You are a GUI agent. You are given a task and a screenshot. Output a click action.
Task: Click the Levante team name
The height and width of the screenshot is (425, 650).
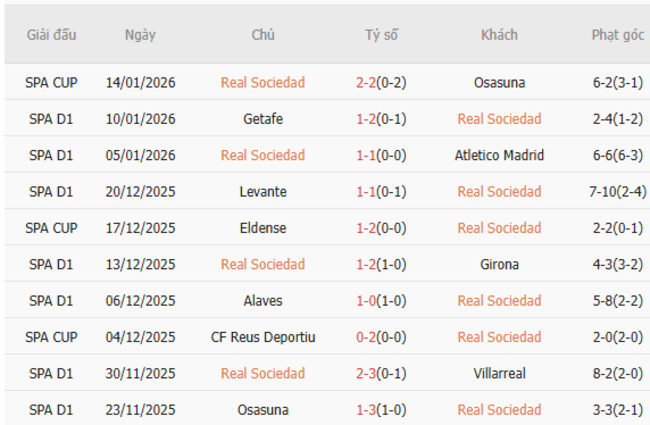click(263, 191)
